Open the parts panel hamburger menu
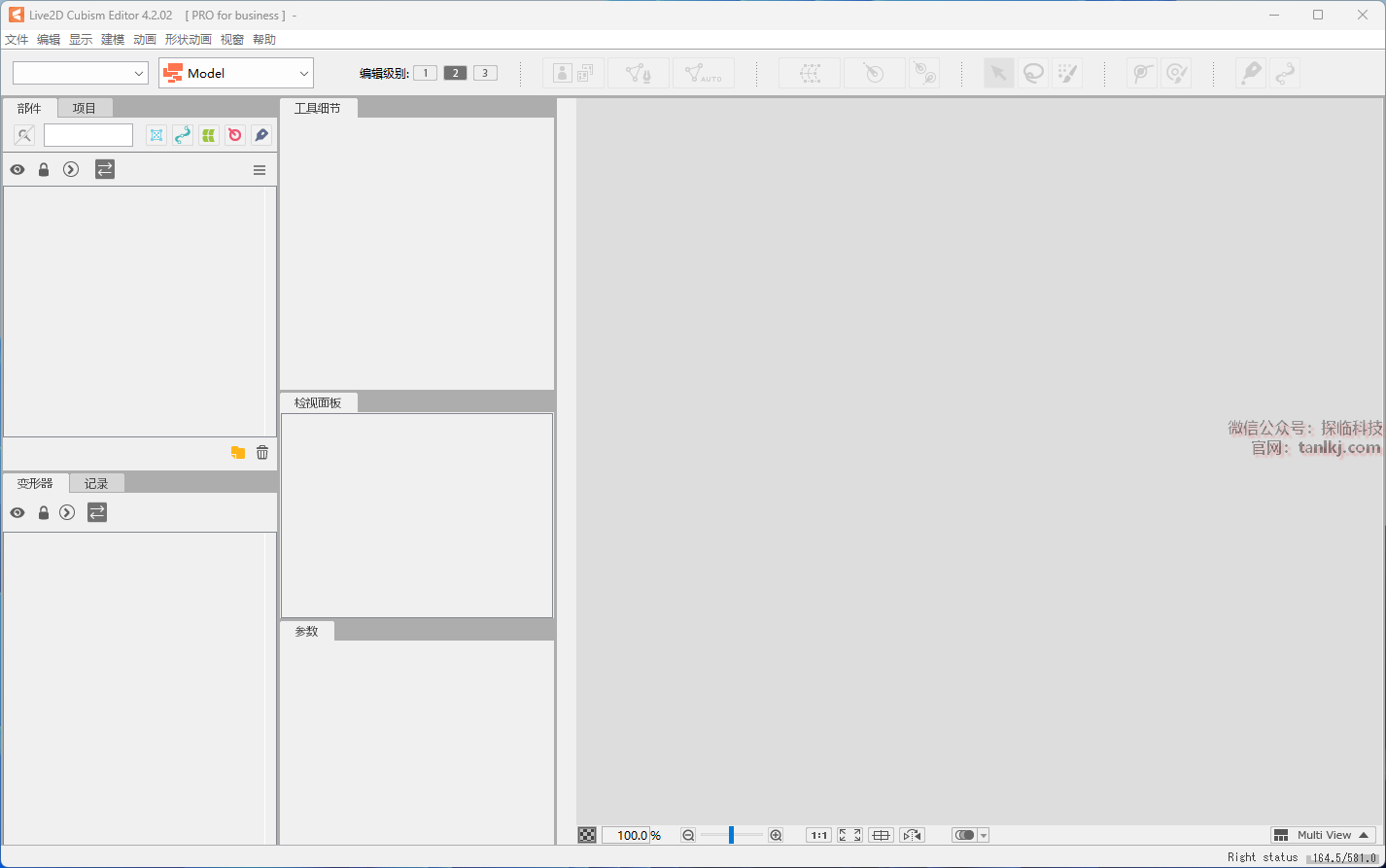 260,170
